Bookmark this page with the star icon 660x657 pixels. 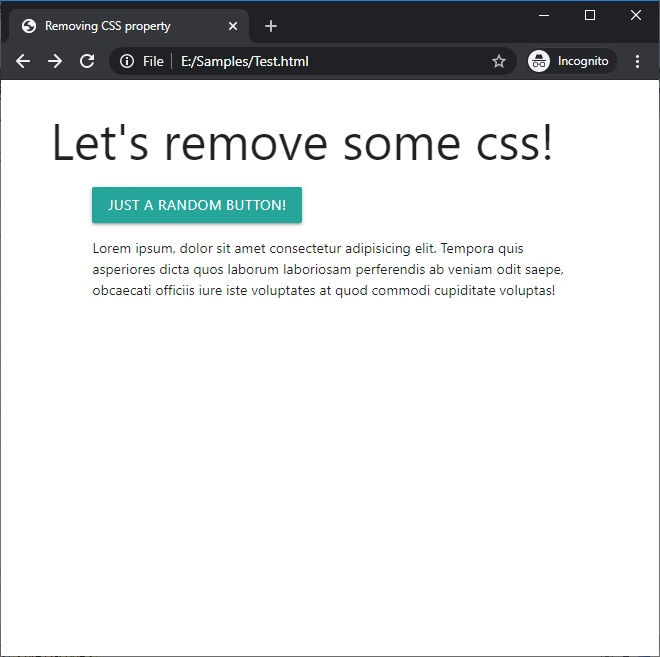[499, 61]
